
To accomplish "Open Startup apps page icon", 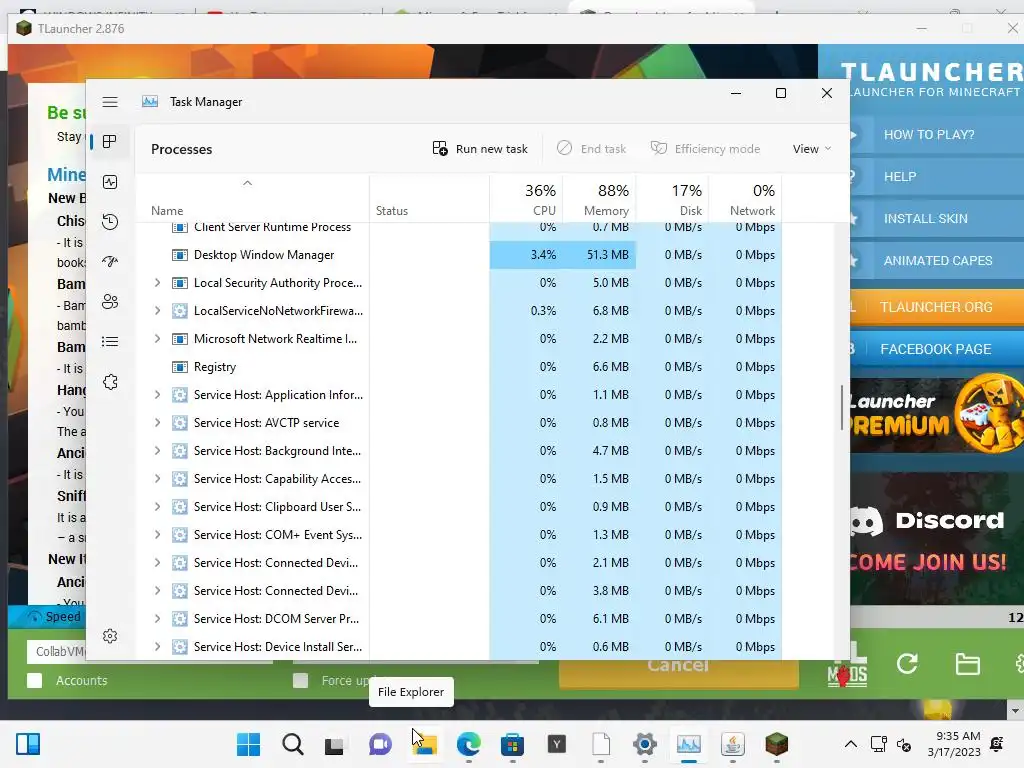I will point(110,261).
